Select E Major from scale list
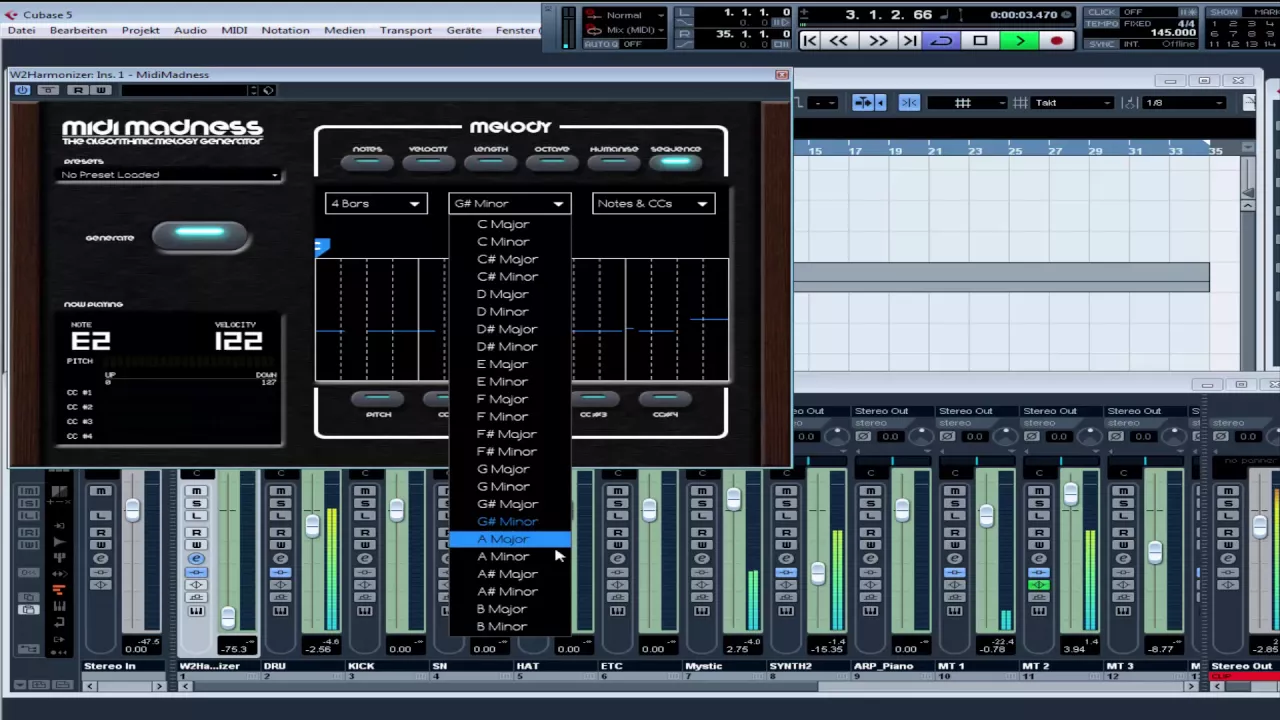This screenshot has height=720, width=1280. (510, 364)
